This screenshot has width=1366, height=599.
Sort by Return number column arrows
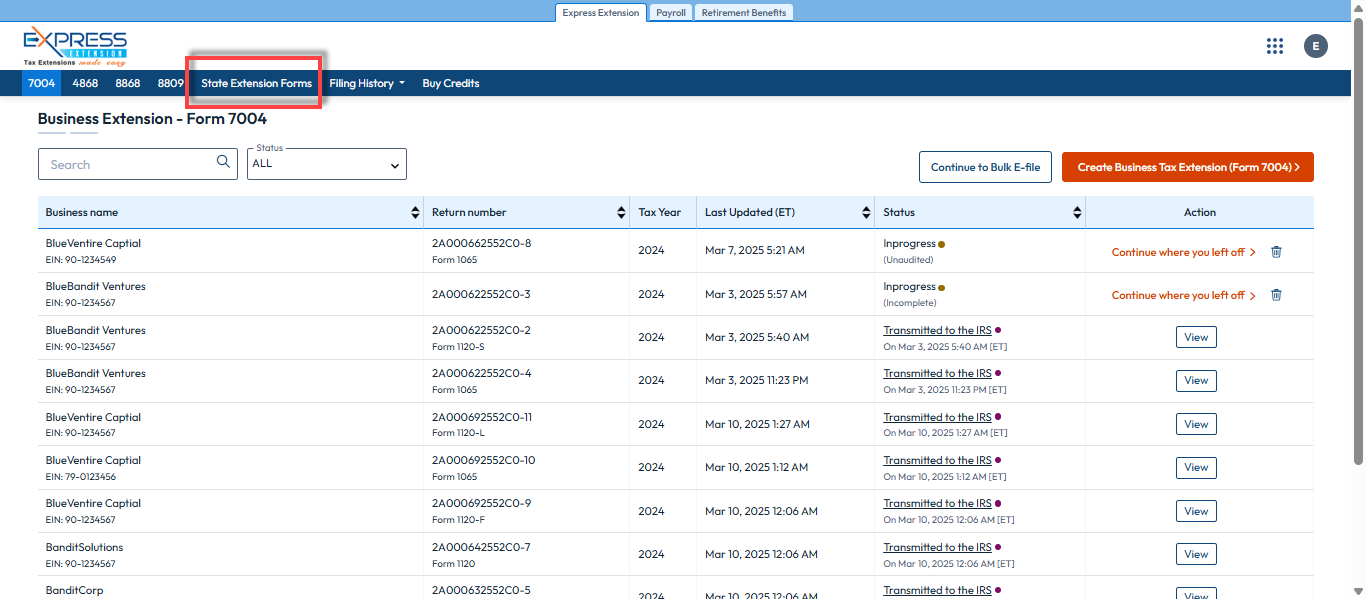(x=622, y=212)
